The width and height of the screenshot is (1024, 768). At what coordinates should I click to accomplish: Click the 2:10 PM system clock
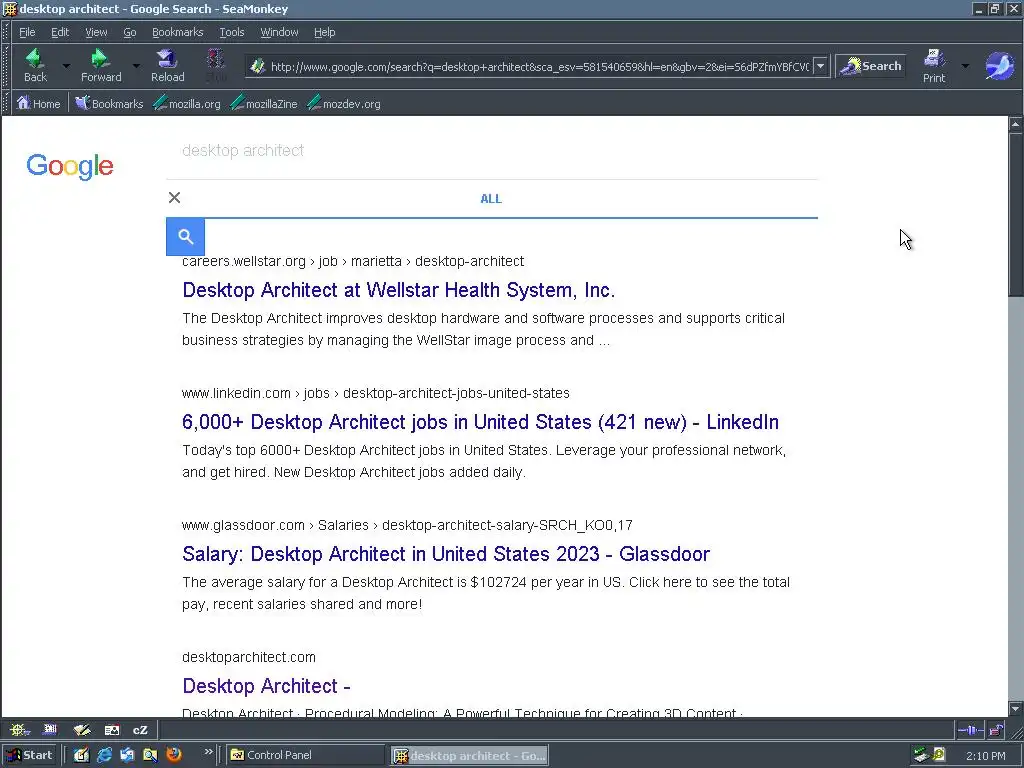point(985,756)
